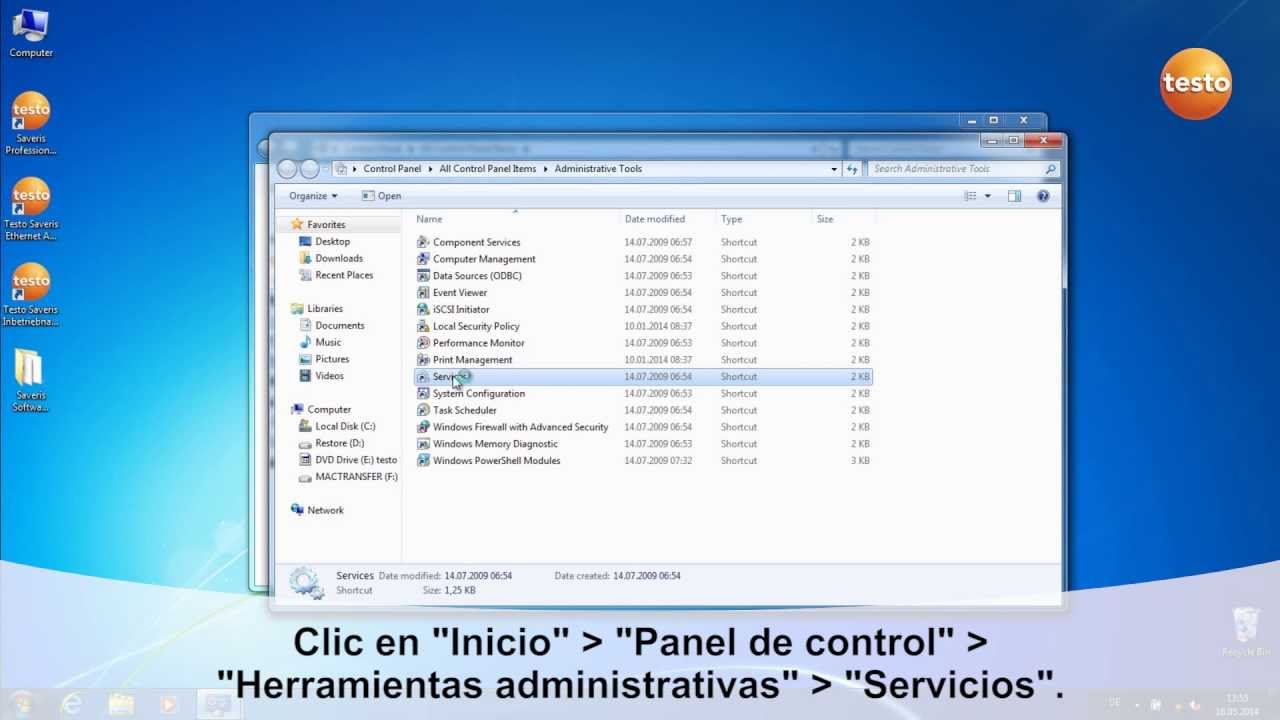The image size is (1280, 720).
Task: Click the Explorer Back arrow button
Action: click(288, 169)
